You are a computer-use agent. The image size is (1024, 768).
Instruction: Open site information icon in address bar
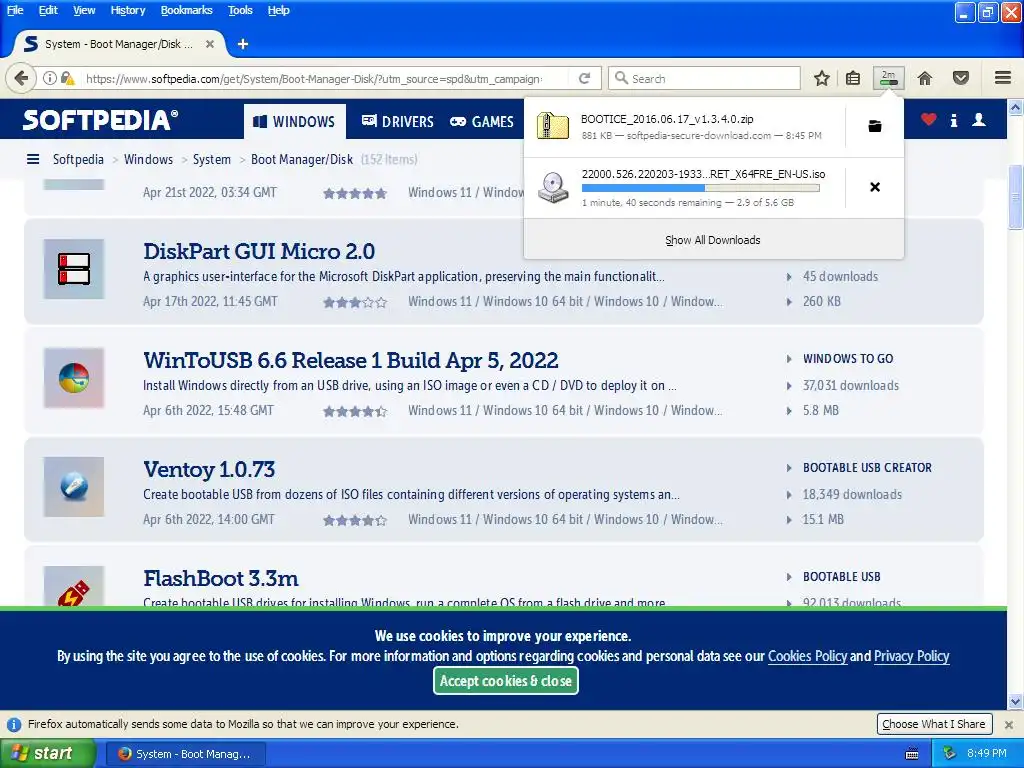click(50, 78)
